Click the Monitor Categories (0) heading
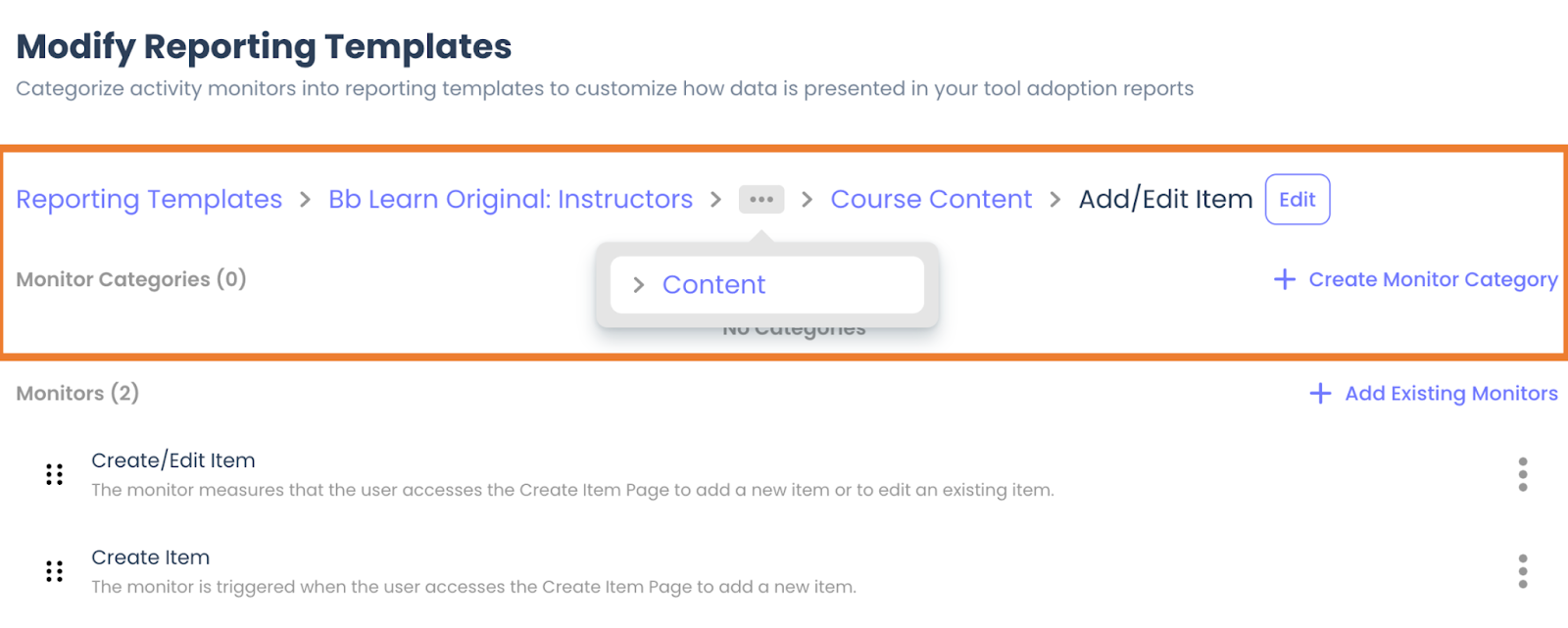This screenshot has width=1568, height=628. tap(131, 279)
